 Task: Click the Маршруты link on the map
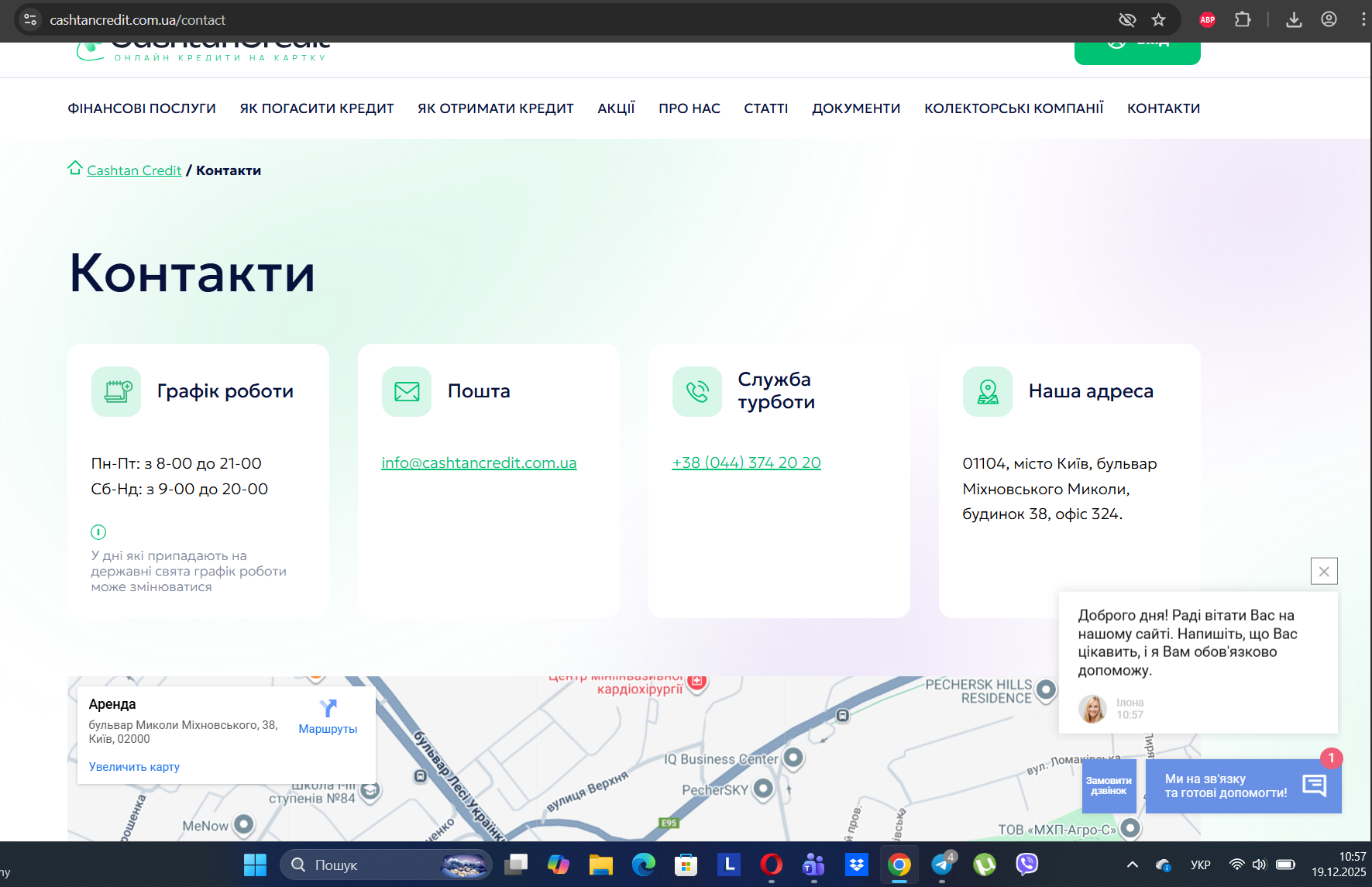tap(328, 729)
